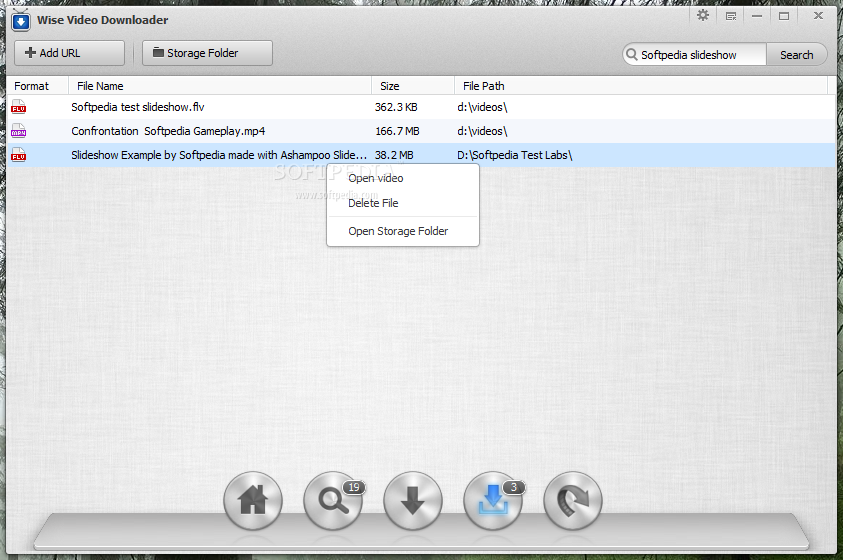This screenshot has height=560, width=843.
Task: Close the Wise Video Downloader window
Action: pos(818,16)
